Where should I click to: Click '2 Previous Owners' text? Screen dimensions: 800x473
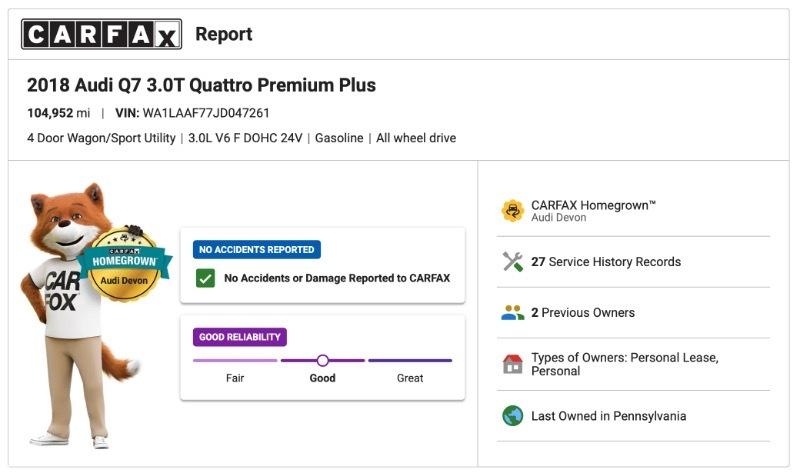click(583, 313)
